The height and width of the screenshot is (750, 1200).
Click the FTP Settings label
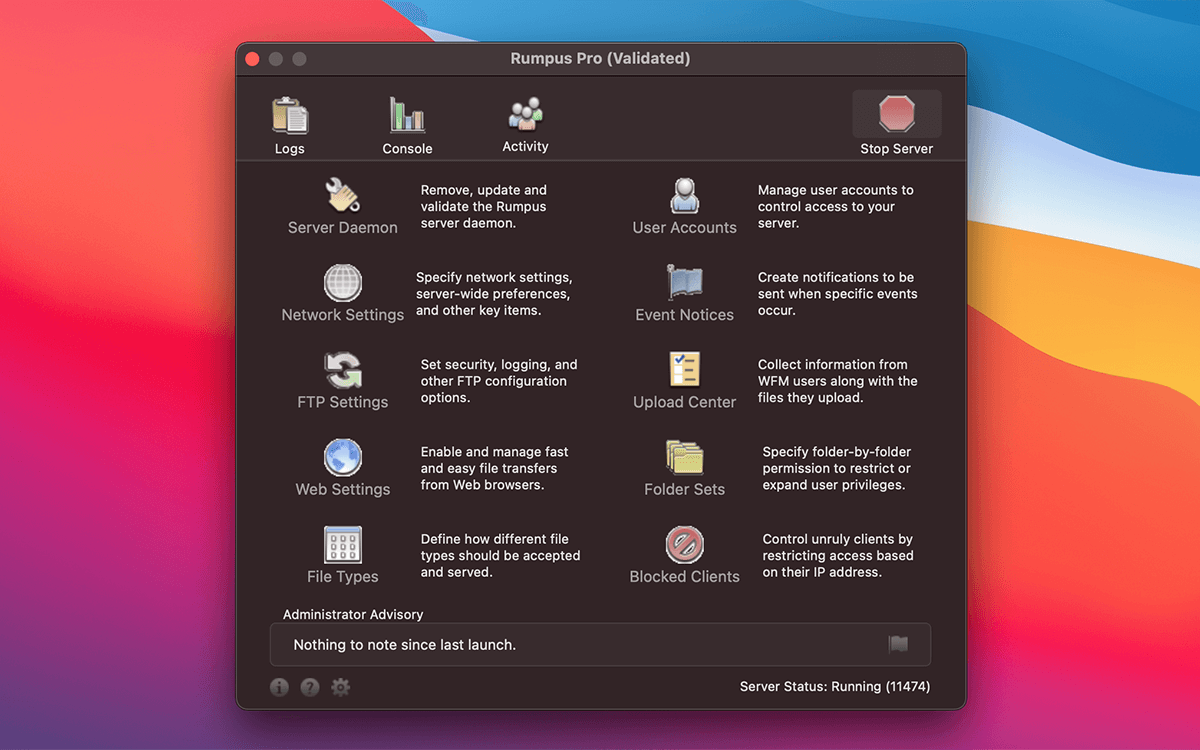pyautogui.click(x=343, y=402)
